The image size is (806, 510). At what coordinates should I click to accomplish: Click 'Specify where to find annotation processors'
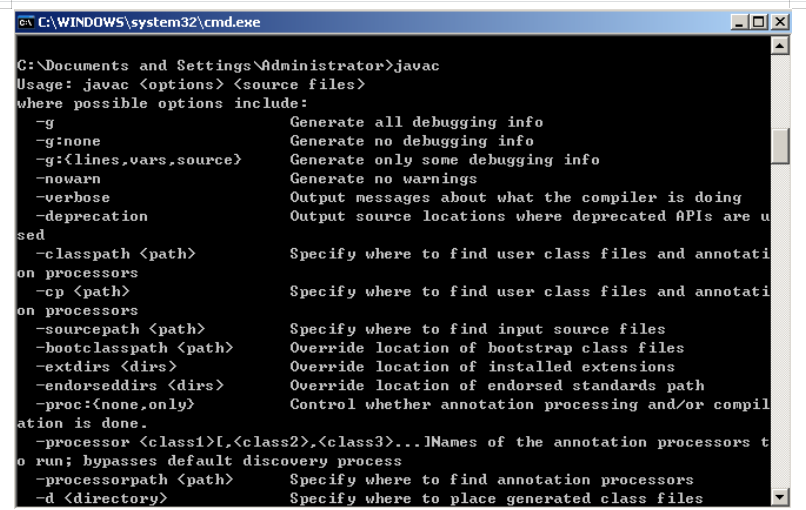(491, 480)
